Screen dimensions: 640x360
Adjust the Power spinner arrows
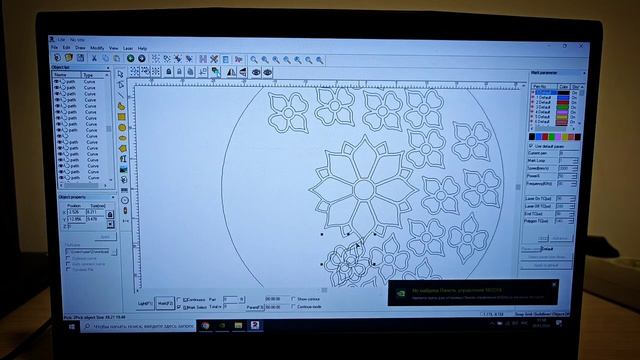[x=574, y=176]
